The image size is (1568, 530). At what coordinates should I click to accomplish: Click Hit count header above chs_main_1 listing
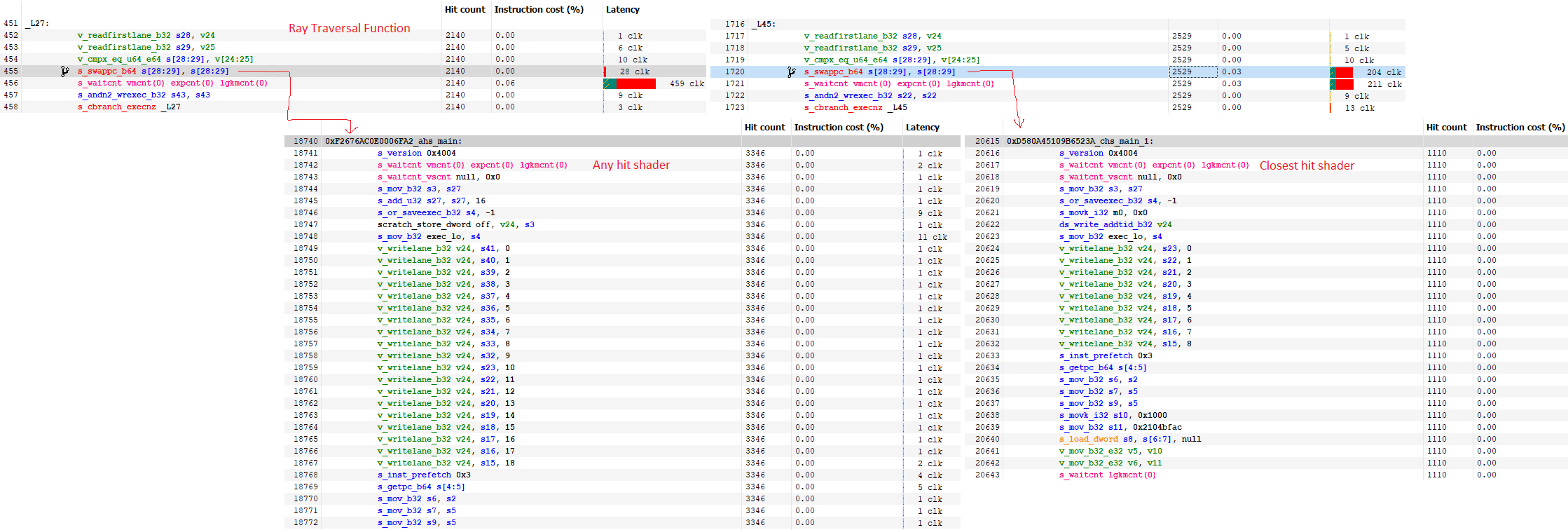[x=1446, y=128]
